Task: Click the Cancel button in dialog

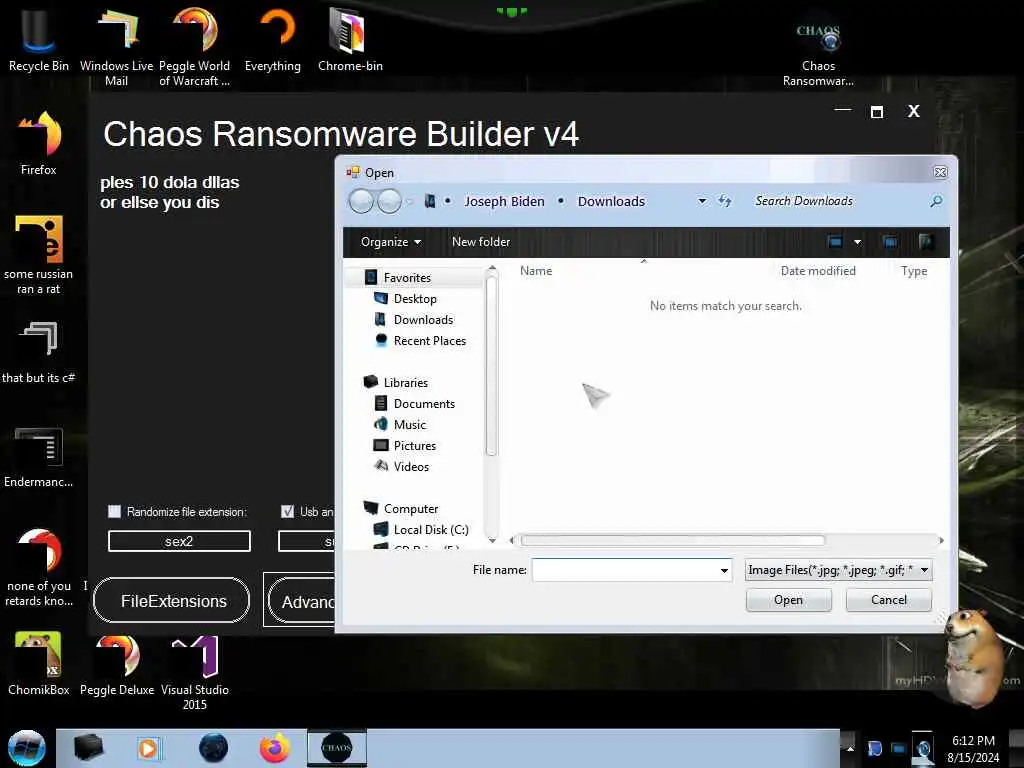Action: point(889,600)
